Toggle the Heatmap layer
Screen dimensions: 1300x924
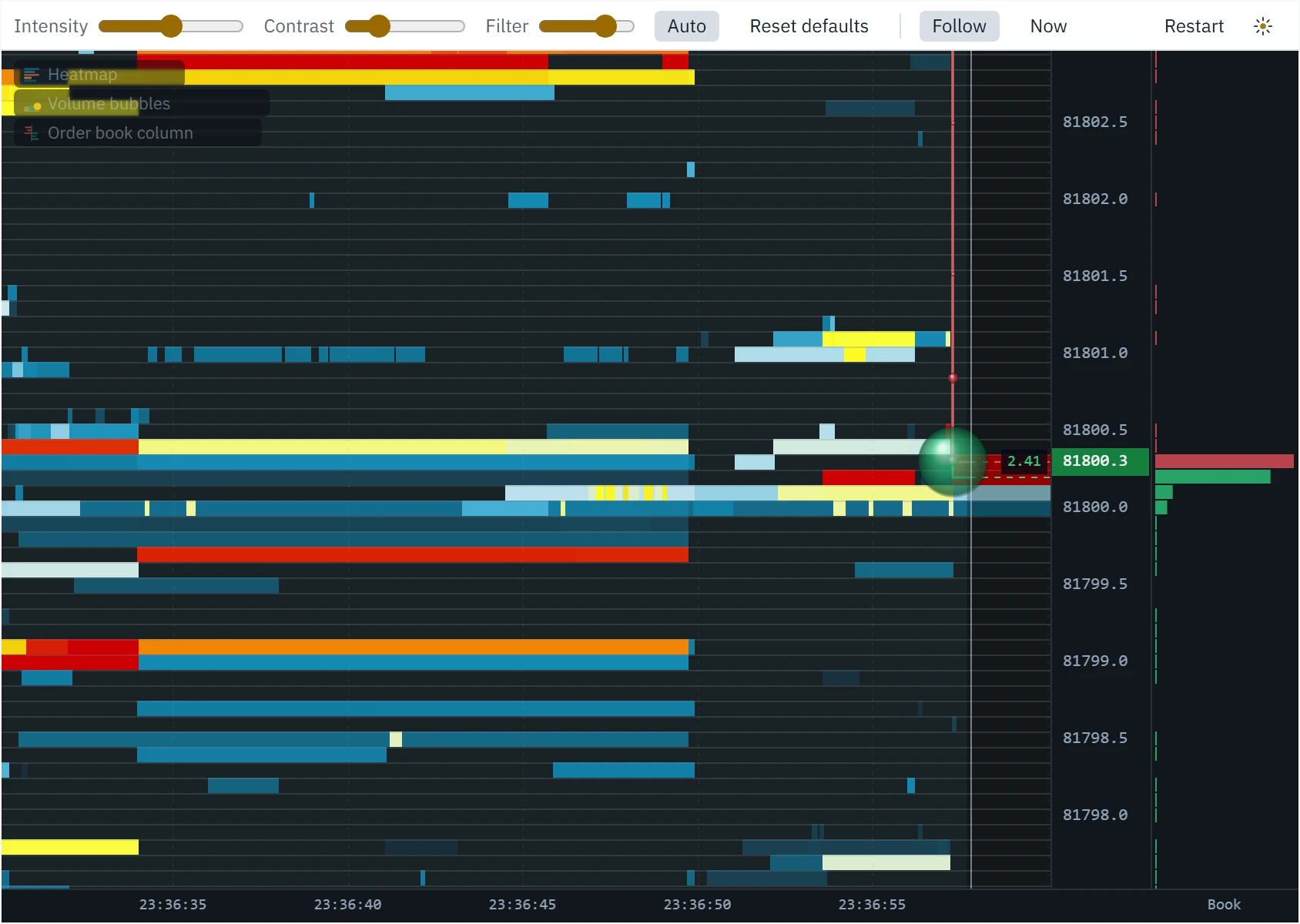tap(99, 75)
